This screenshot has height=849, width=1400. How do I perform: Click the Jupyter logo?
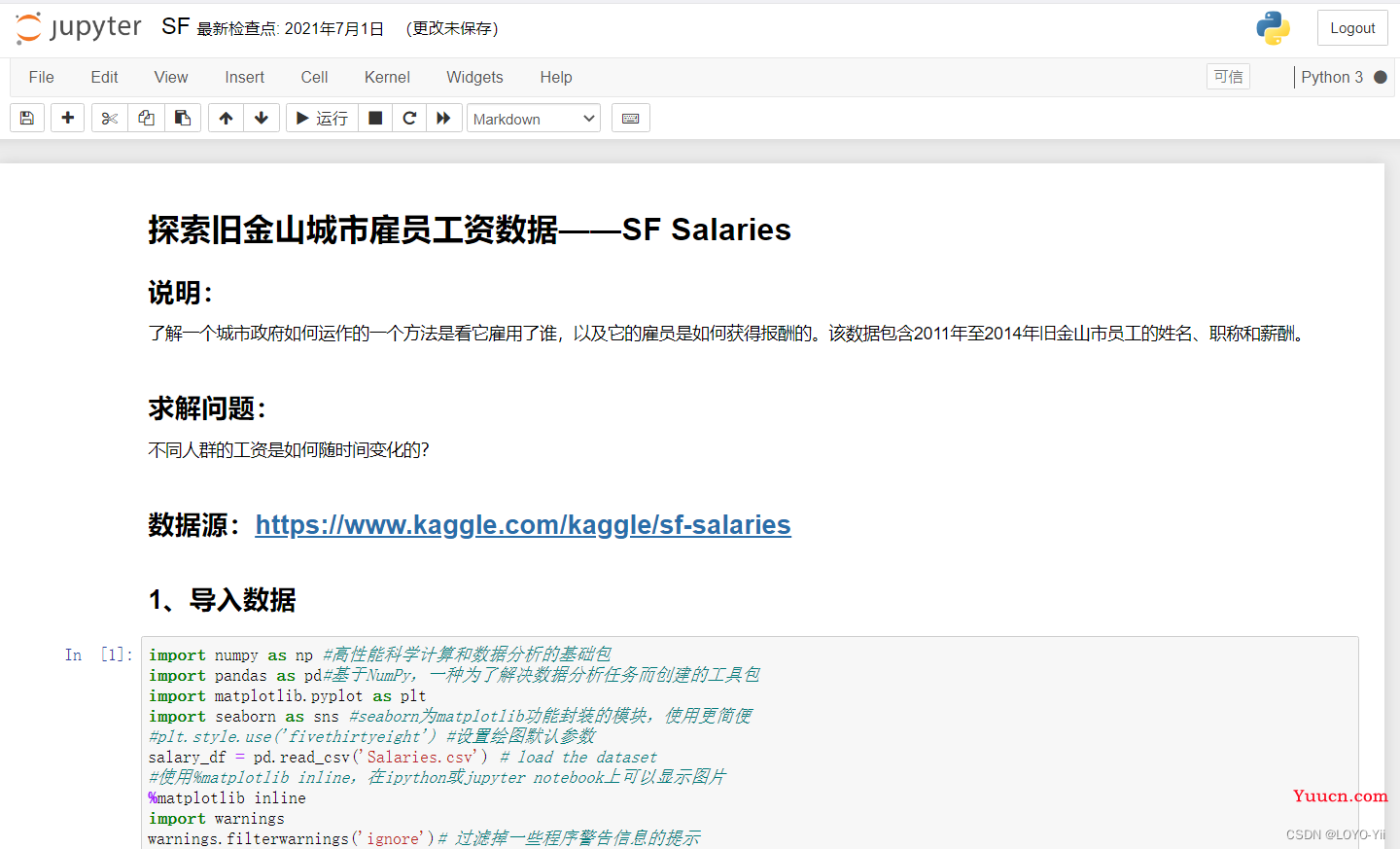79,28
